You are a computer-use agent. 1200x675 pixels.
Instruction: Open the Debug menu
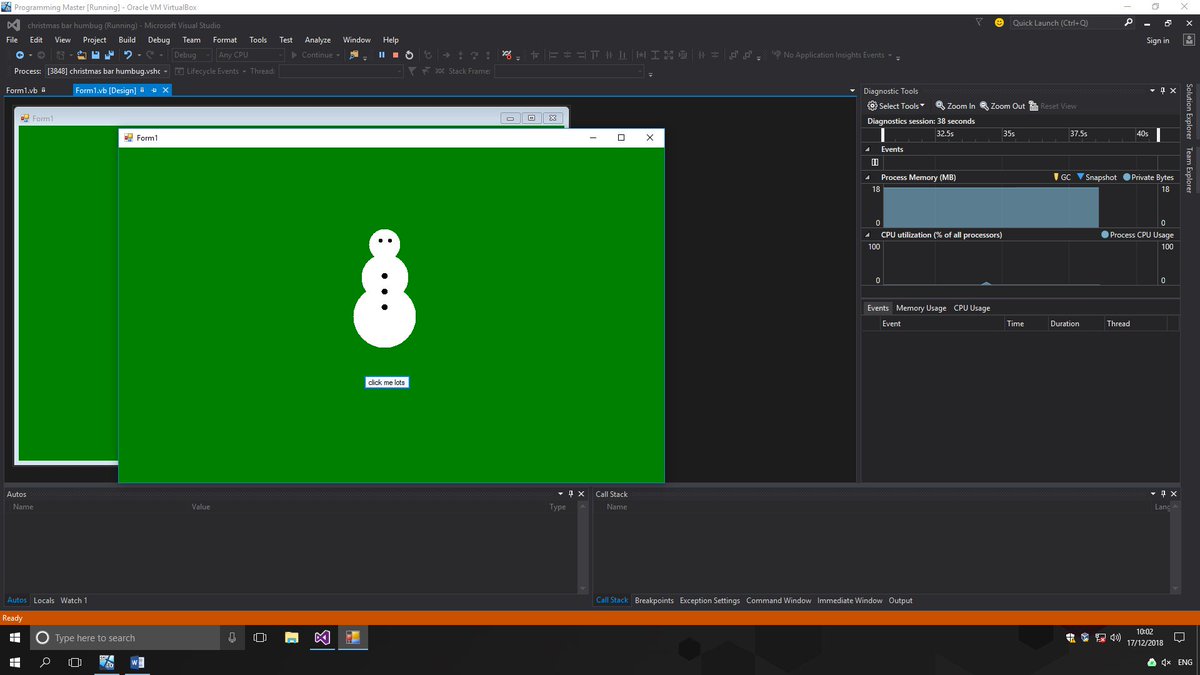tap(159, 40)
